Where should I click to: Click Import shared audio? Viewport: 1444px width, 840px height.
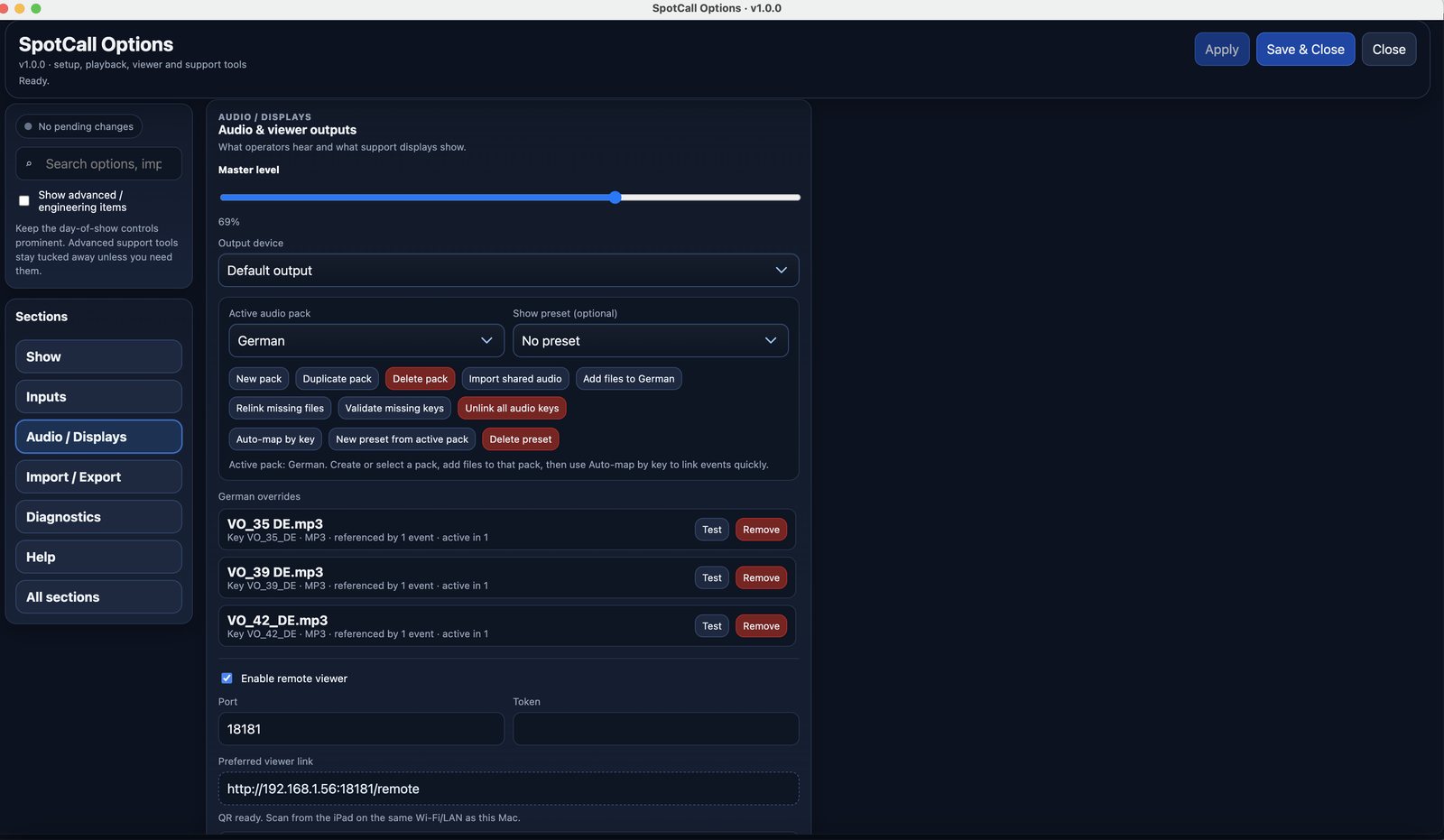coord(515,379)
